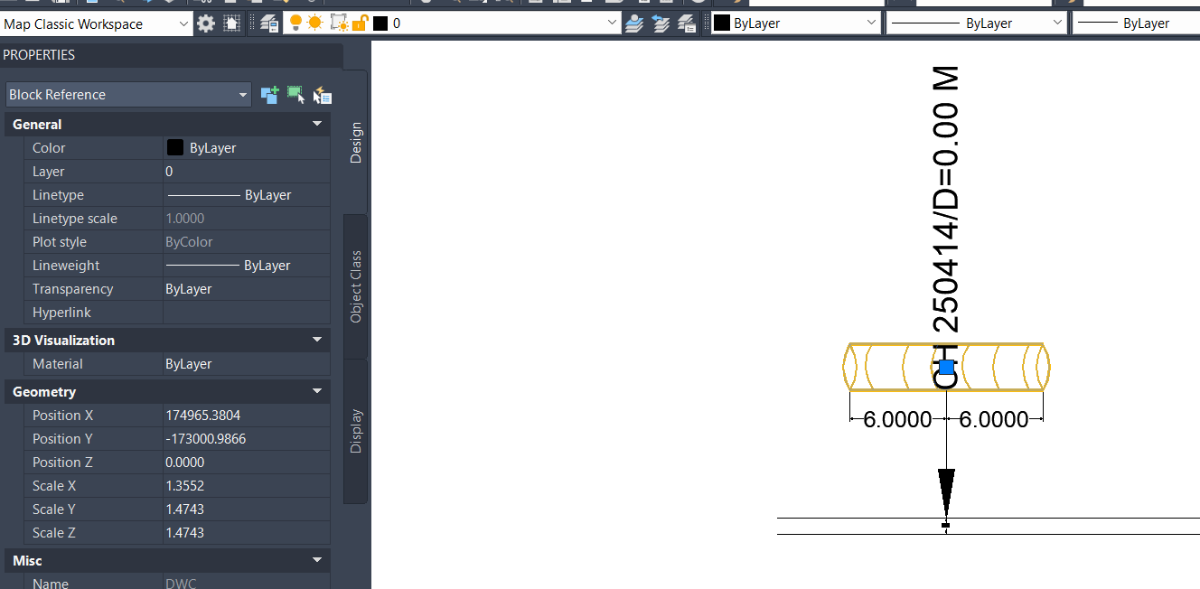Click the Plot style ByColor value
Screen dimensions: 1200x589
point(246,242)
